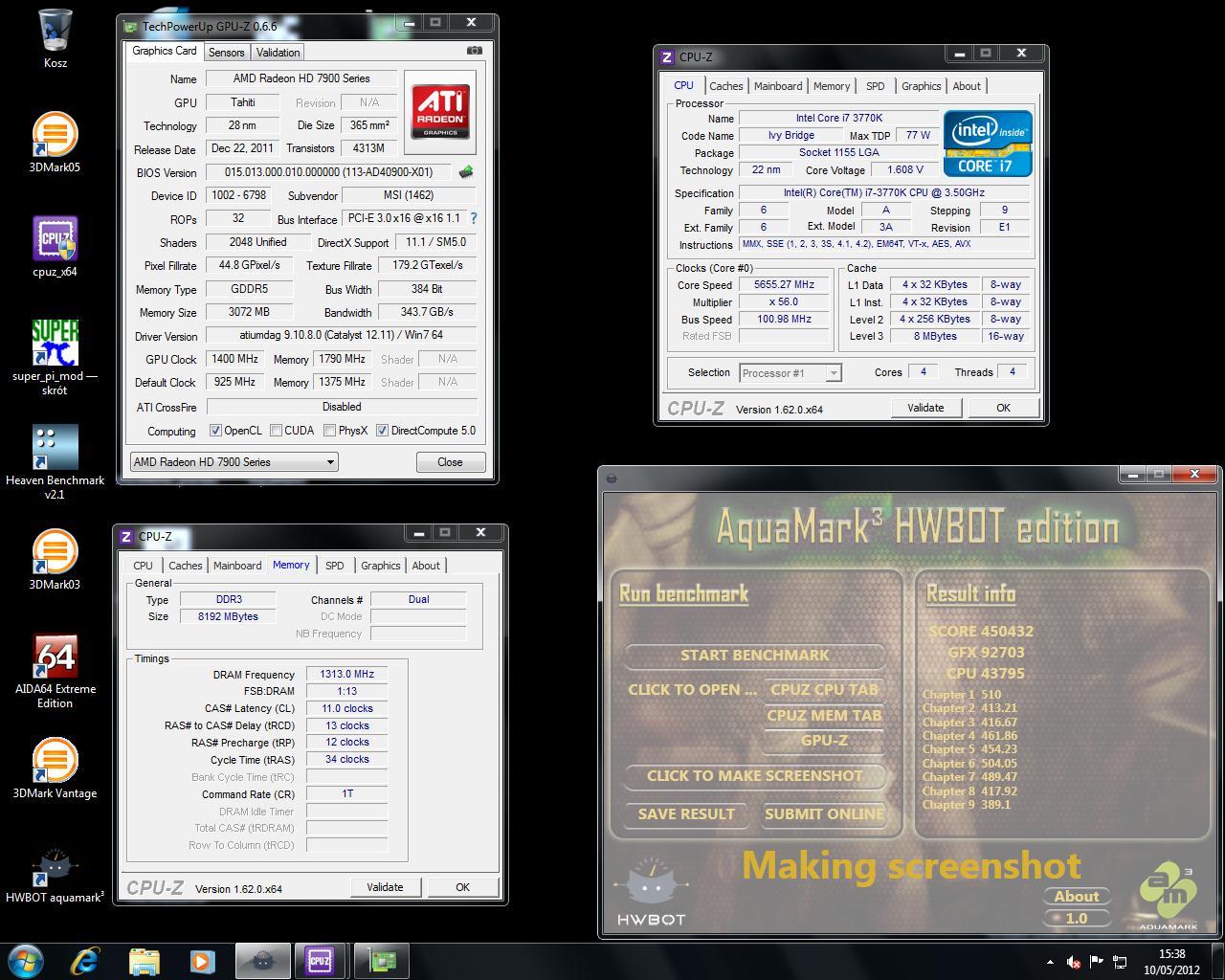Image resolution: width=1225 pixels, height=980 pixels.
Task: Click the Intel Core i7 logo in CPU-Z
Action: click(x=988, y=143)
